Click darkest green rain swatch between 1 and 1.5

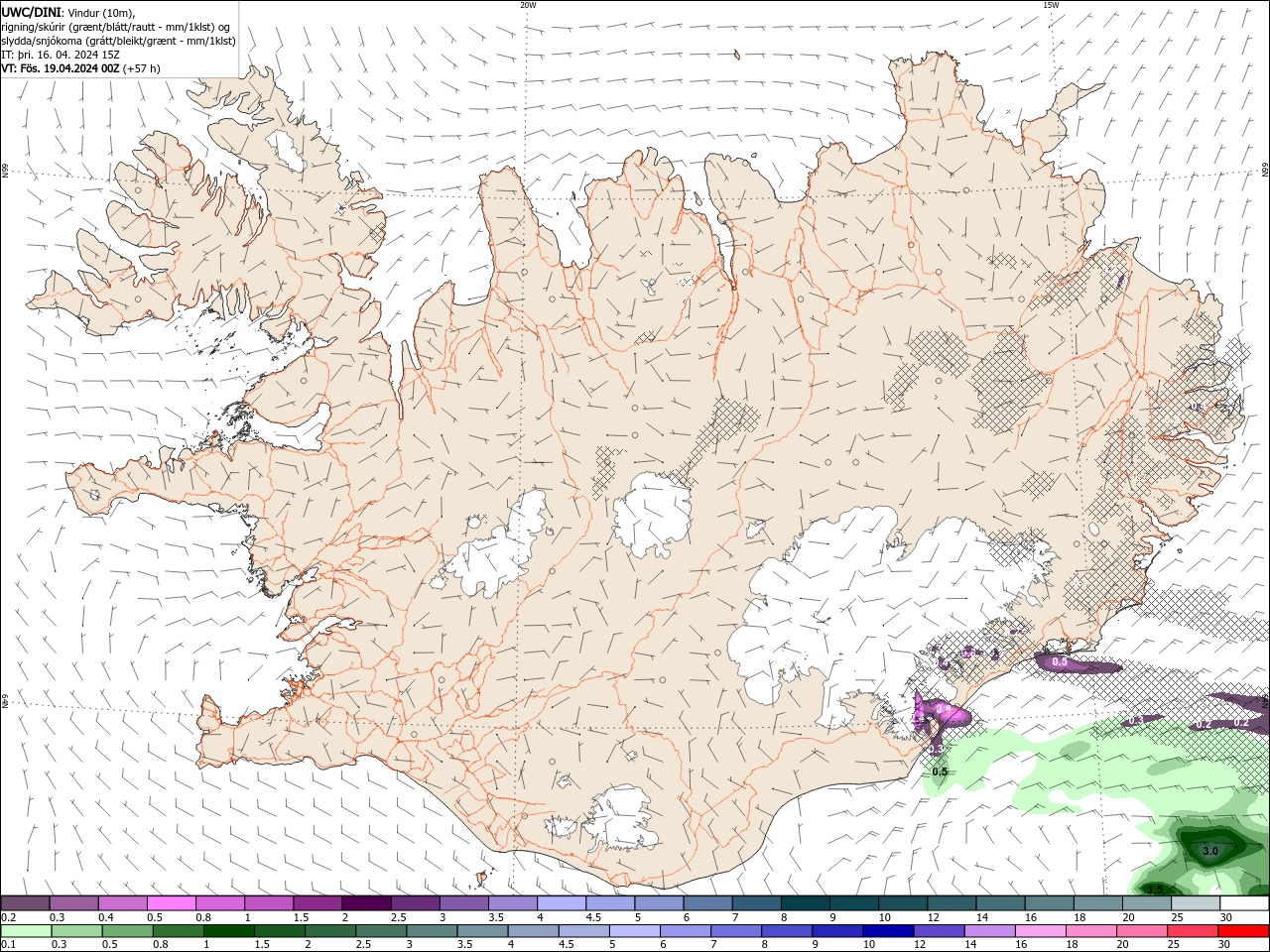(228, 931)
